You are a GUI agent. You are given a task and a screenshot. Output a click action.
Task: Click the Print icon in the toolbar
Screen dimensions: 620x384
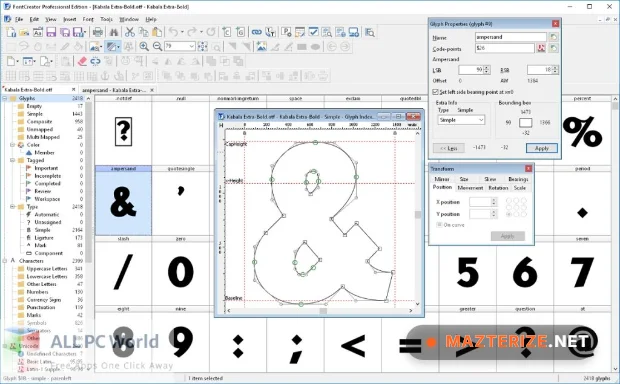point(98,32)
